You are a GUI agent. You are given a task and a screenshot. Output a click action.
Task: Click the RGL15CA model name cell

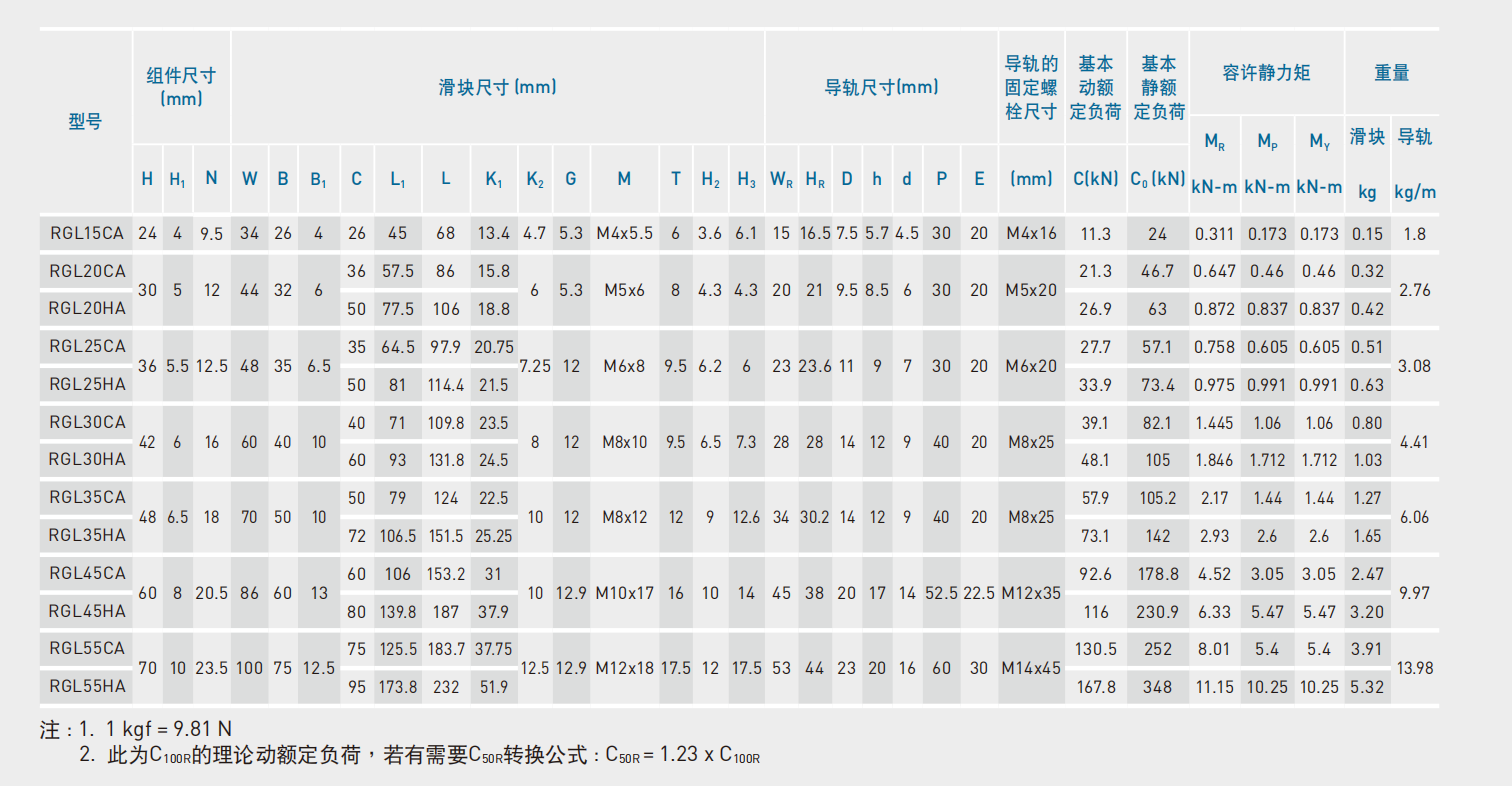point(86,234)
